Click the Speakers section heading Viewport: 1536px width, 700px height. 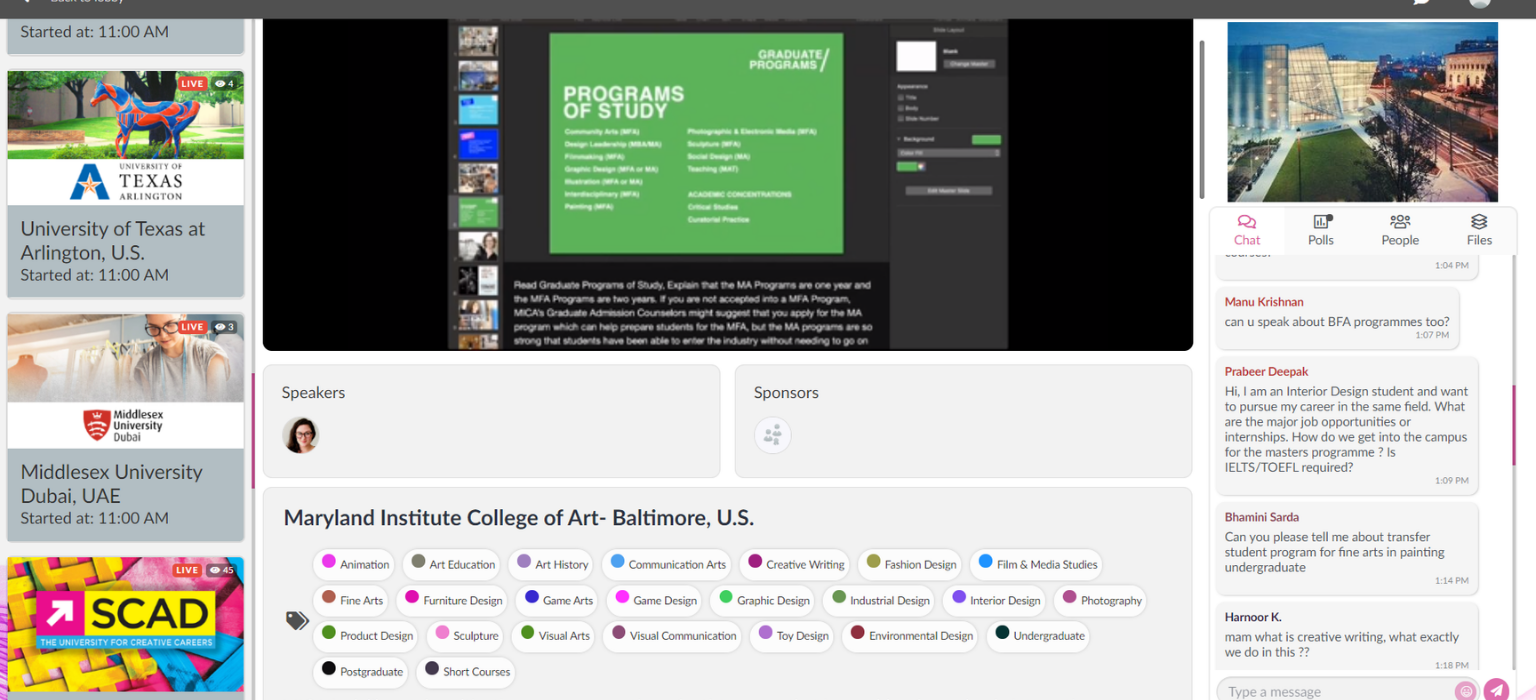[x=313, y=393]
